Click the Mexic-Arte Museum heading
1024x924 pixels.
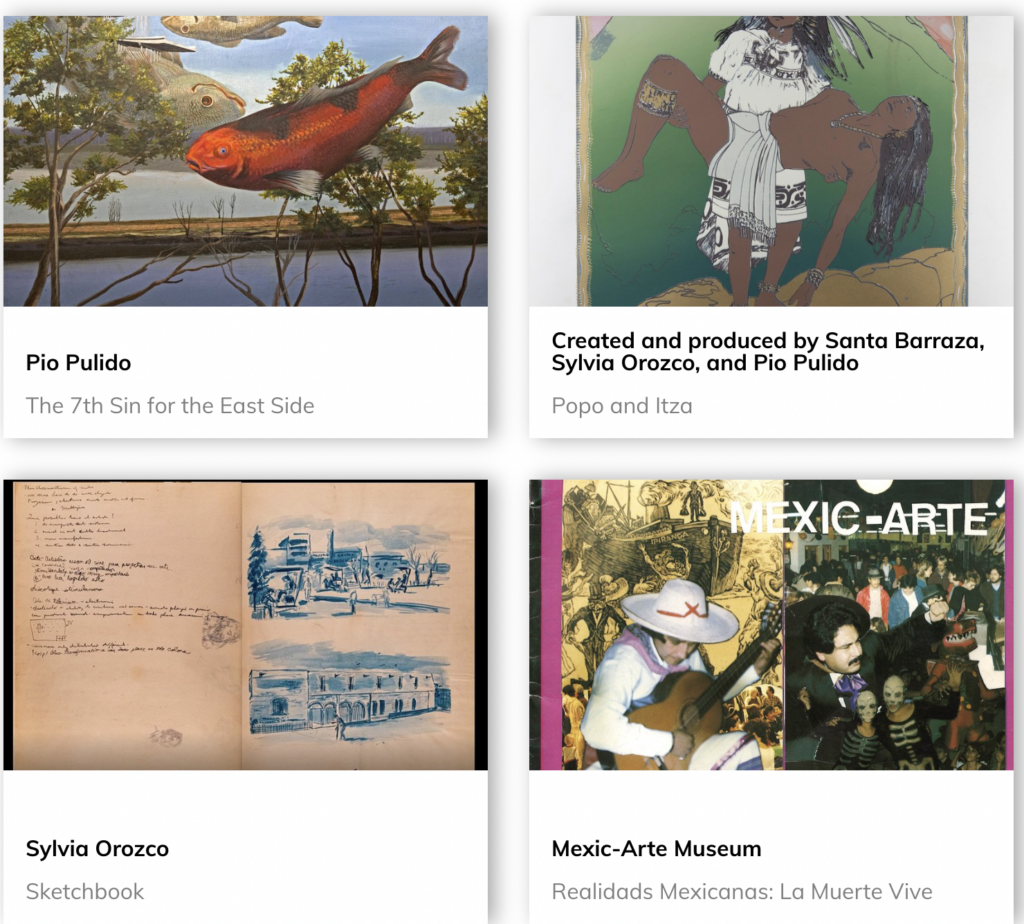[x=656, y=848]
